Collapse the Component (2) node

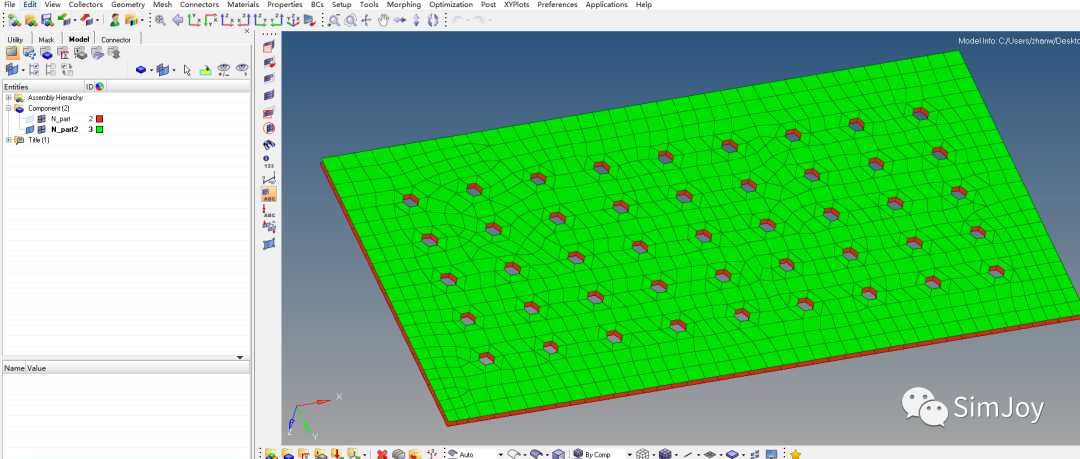[x=9, y=108]
